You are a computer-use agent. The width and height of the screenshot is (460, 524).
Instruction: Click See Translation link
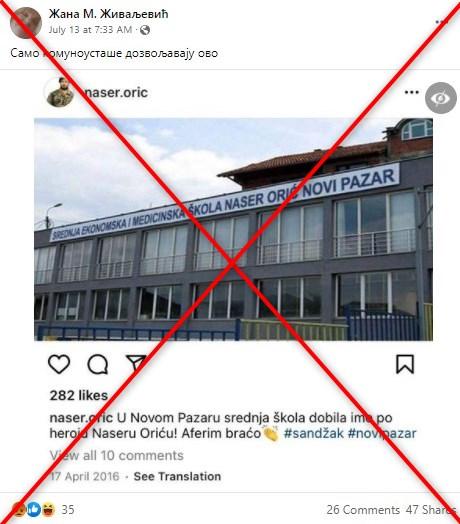[177, 476]
